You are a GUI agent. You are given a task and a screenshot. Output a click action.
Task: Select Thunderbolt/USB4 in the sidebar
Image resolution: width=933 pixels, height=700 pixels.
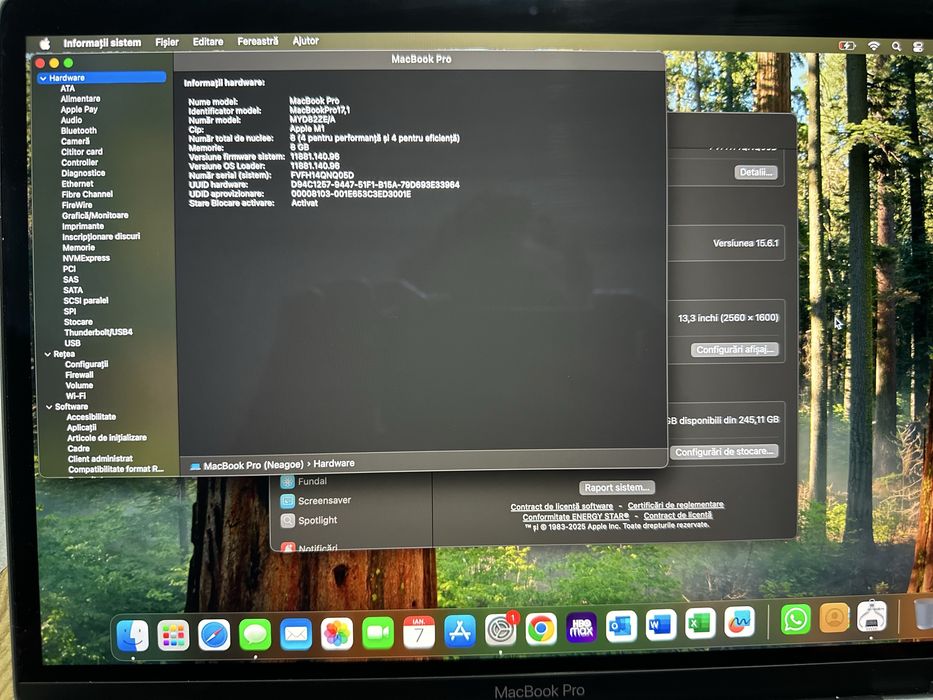[x=98, y=332]
